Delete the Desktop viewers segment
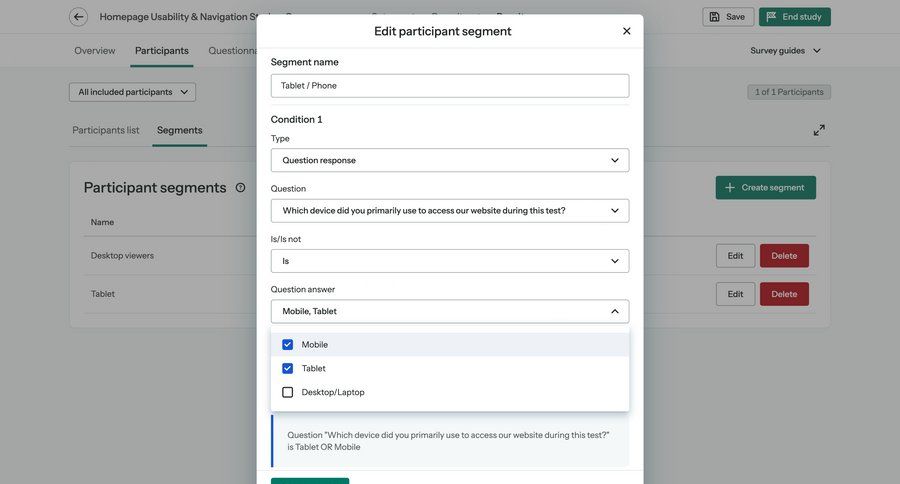The image size is (900, 484). pyautogui.click(x=784, y=256)
